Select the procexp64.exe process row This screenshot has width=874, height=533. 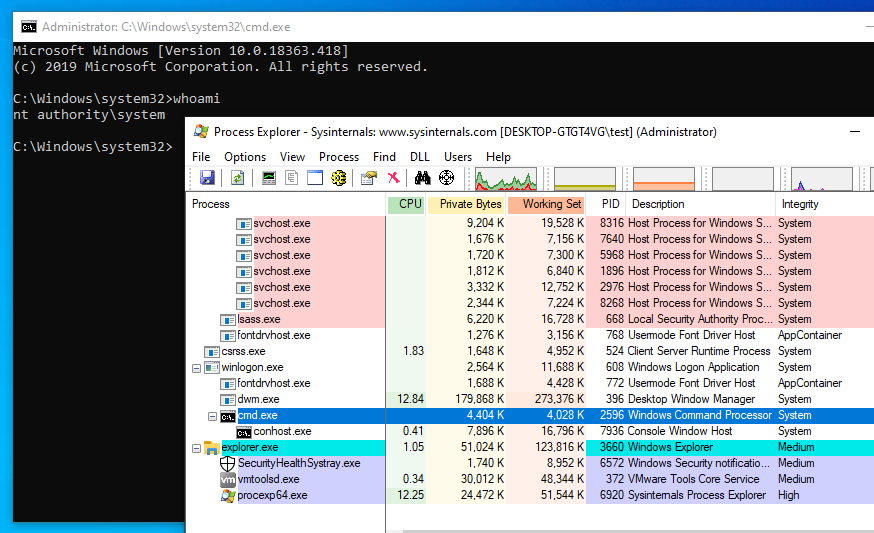click(x=530, y=495)
